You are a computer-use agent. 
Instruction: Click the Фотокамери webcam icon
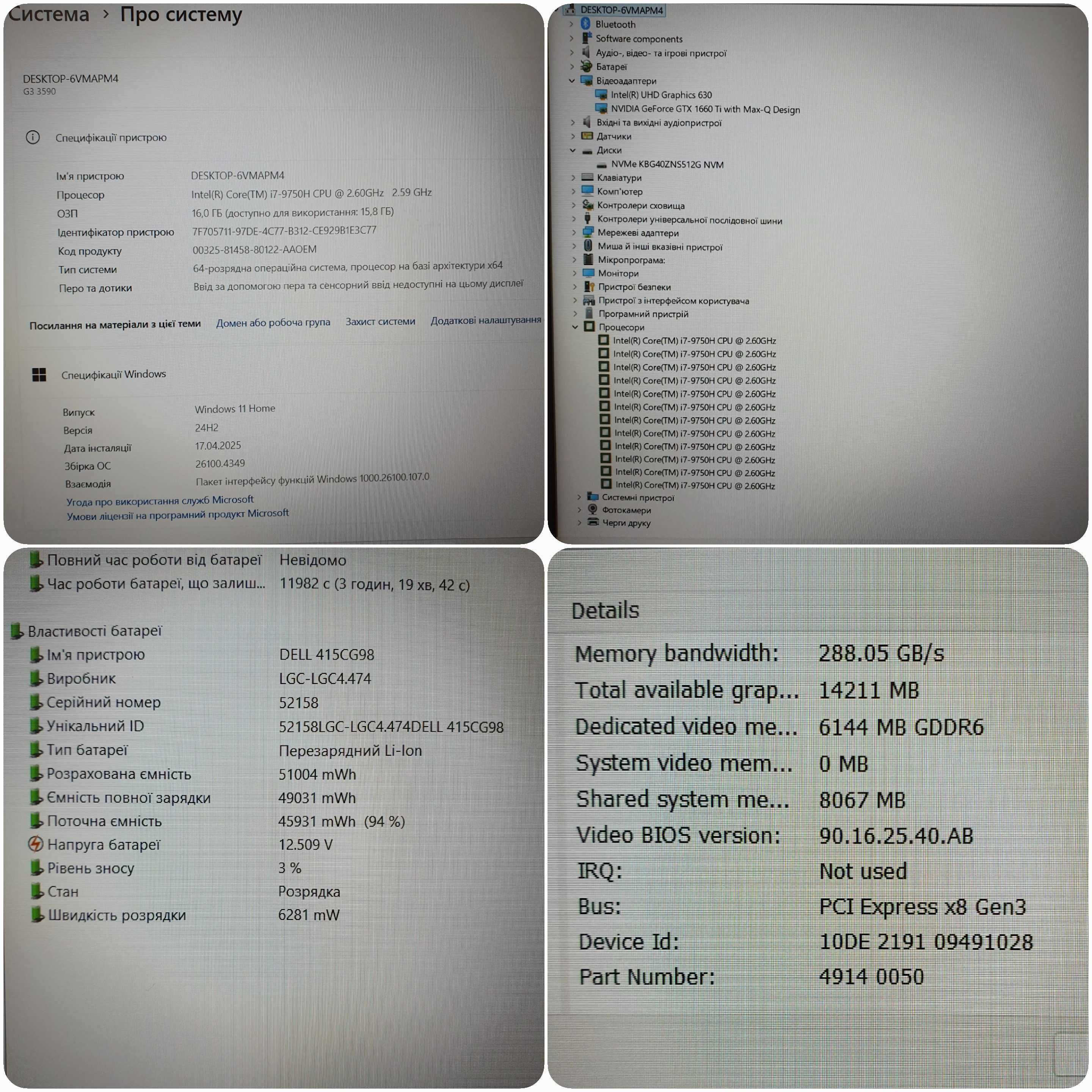(593, 509)
